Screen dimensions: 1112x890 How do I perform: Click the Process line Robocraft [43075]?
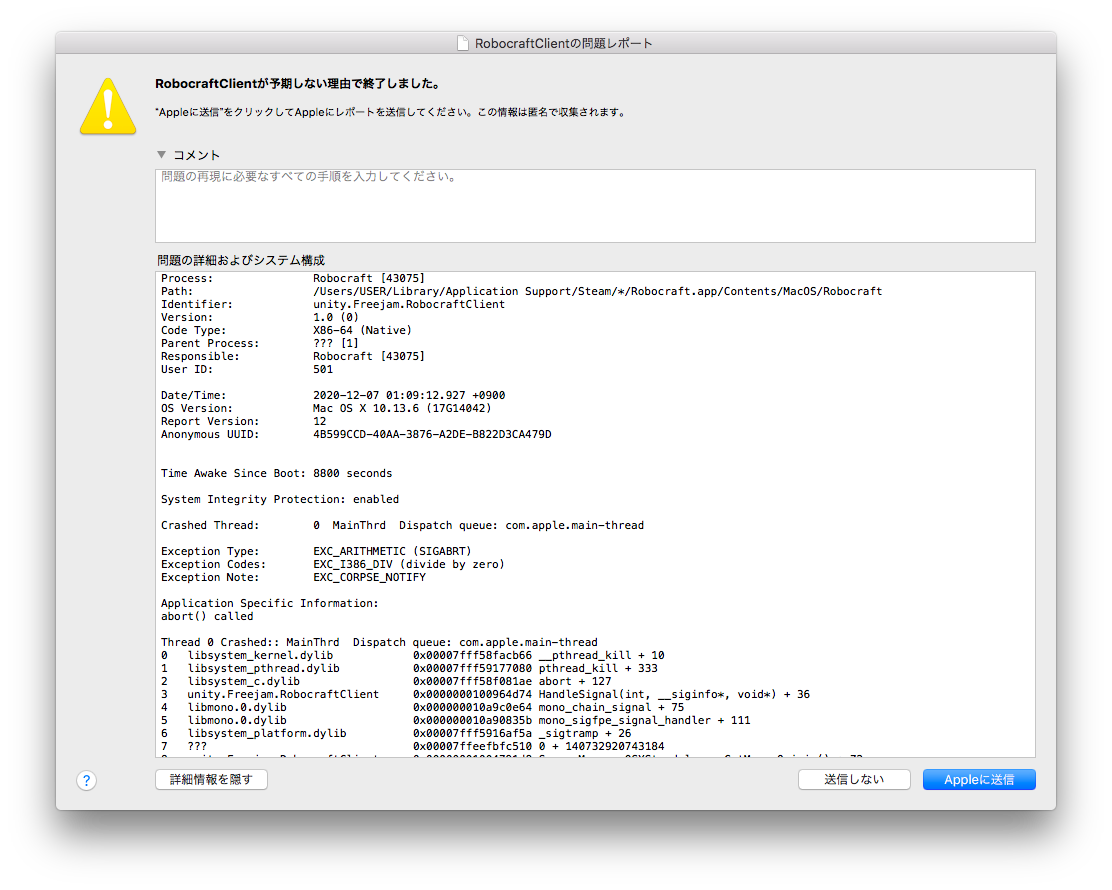coord(293,278)
